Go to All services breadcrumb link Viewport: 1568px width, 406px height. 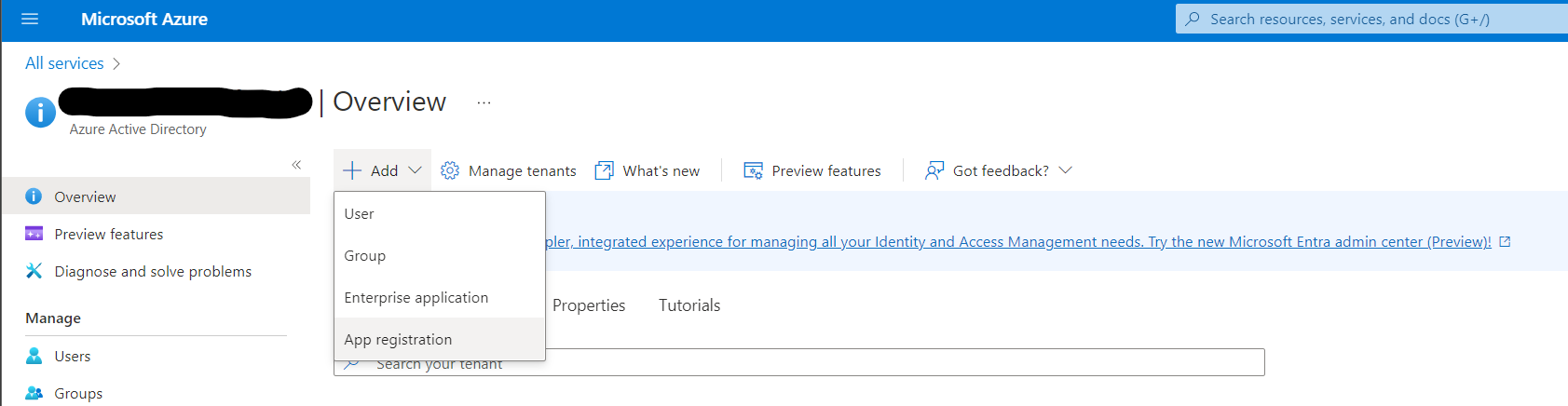click(x=64, y=63)
